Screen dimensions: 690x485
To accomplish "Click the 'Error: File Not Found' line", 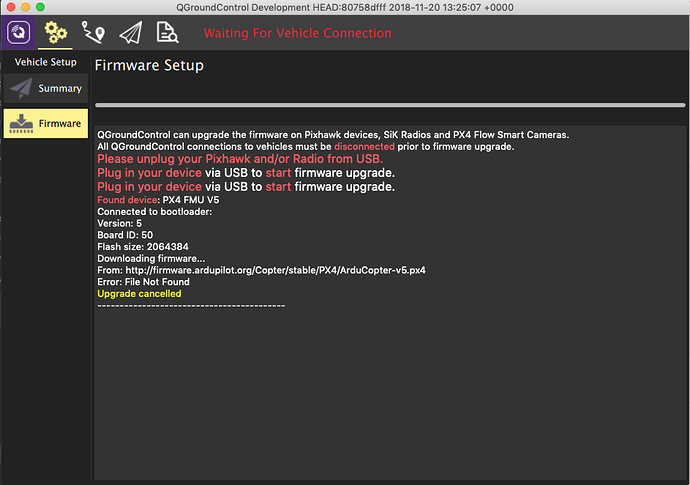I will (x=143, y=282).
